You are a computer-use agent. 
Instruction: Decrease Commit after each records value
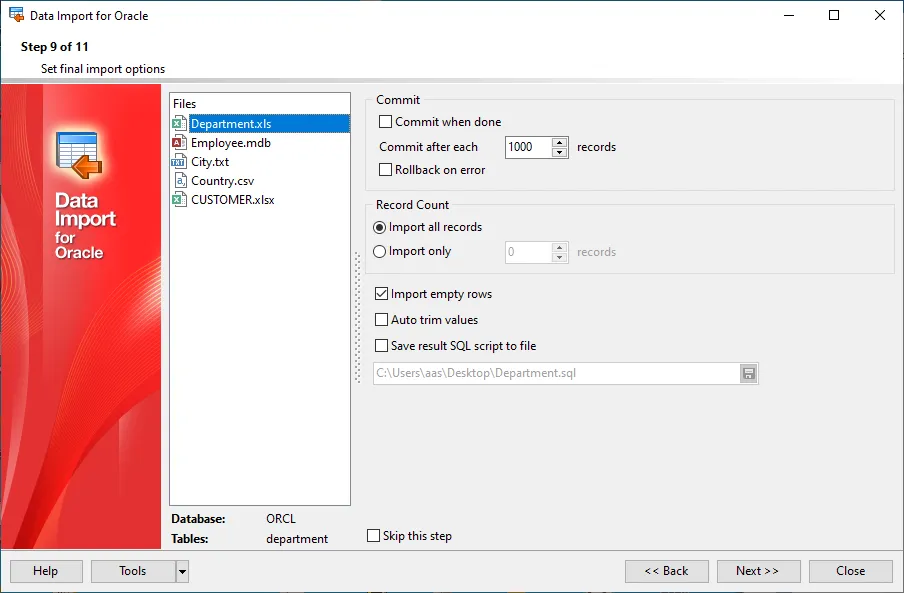click(x=559, y=153)
